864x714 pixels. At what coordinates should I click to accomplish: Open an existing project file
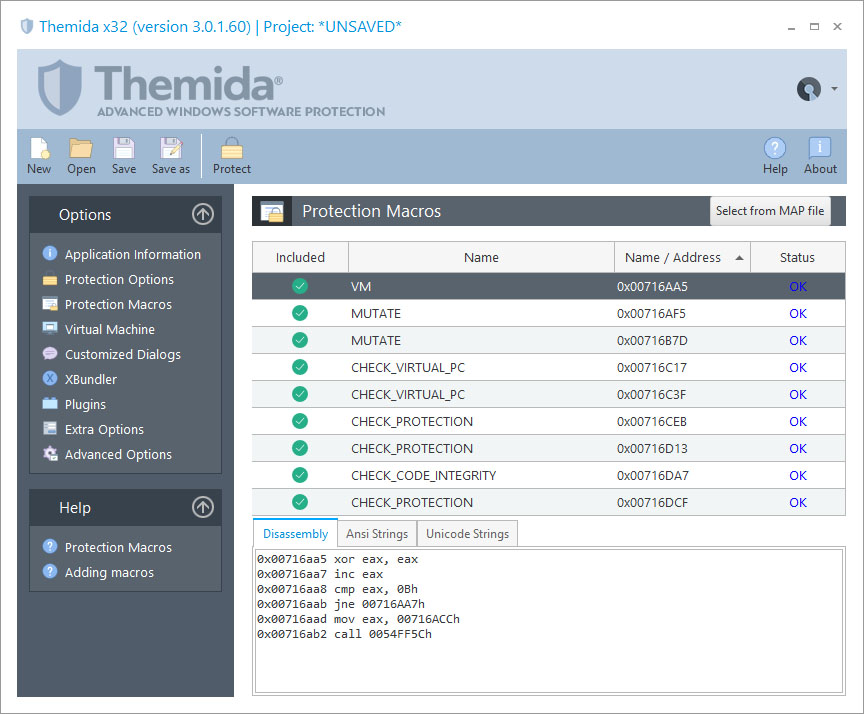[x=81, y=155]
